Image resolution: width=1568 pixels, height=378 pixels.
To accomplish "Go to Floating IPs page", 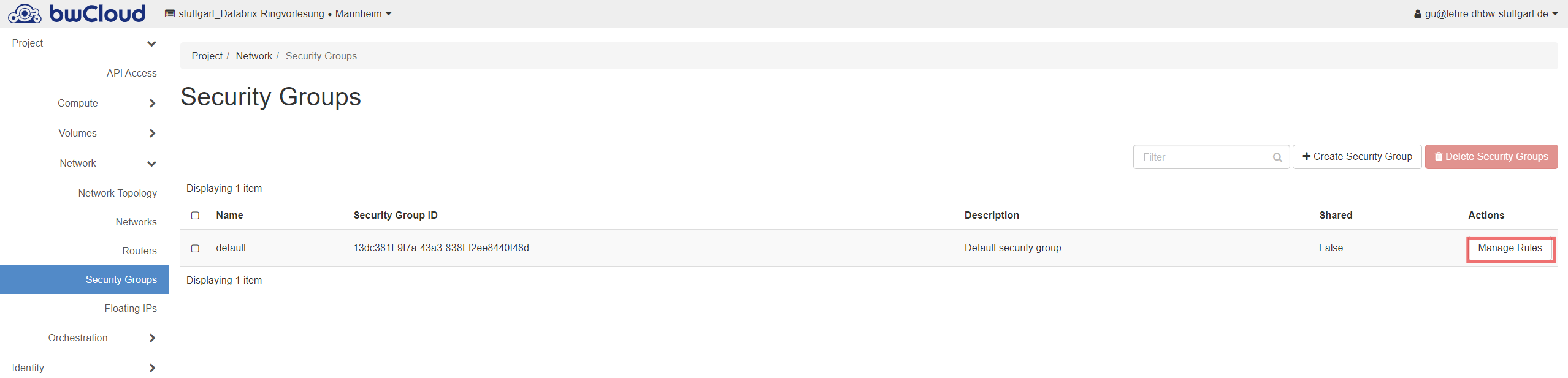I will [130, 308].
